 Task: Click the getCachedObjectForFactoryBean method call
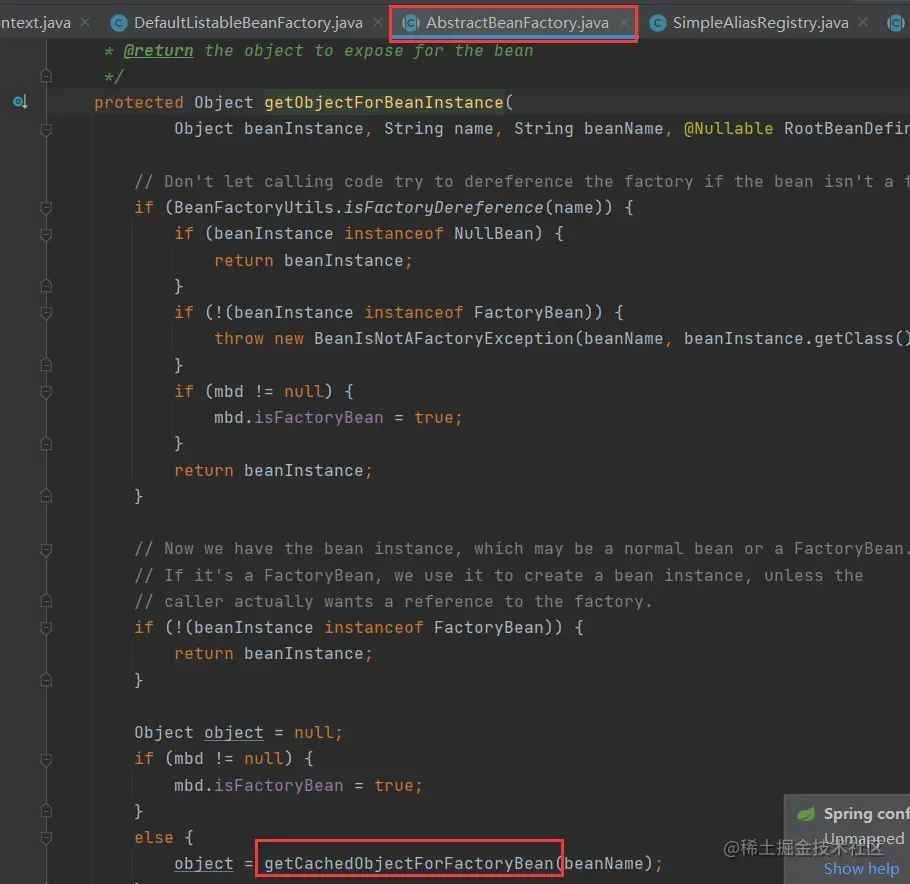409,864
